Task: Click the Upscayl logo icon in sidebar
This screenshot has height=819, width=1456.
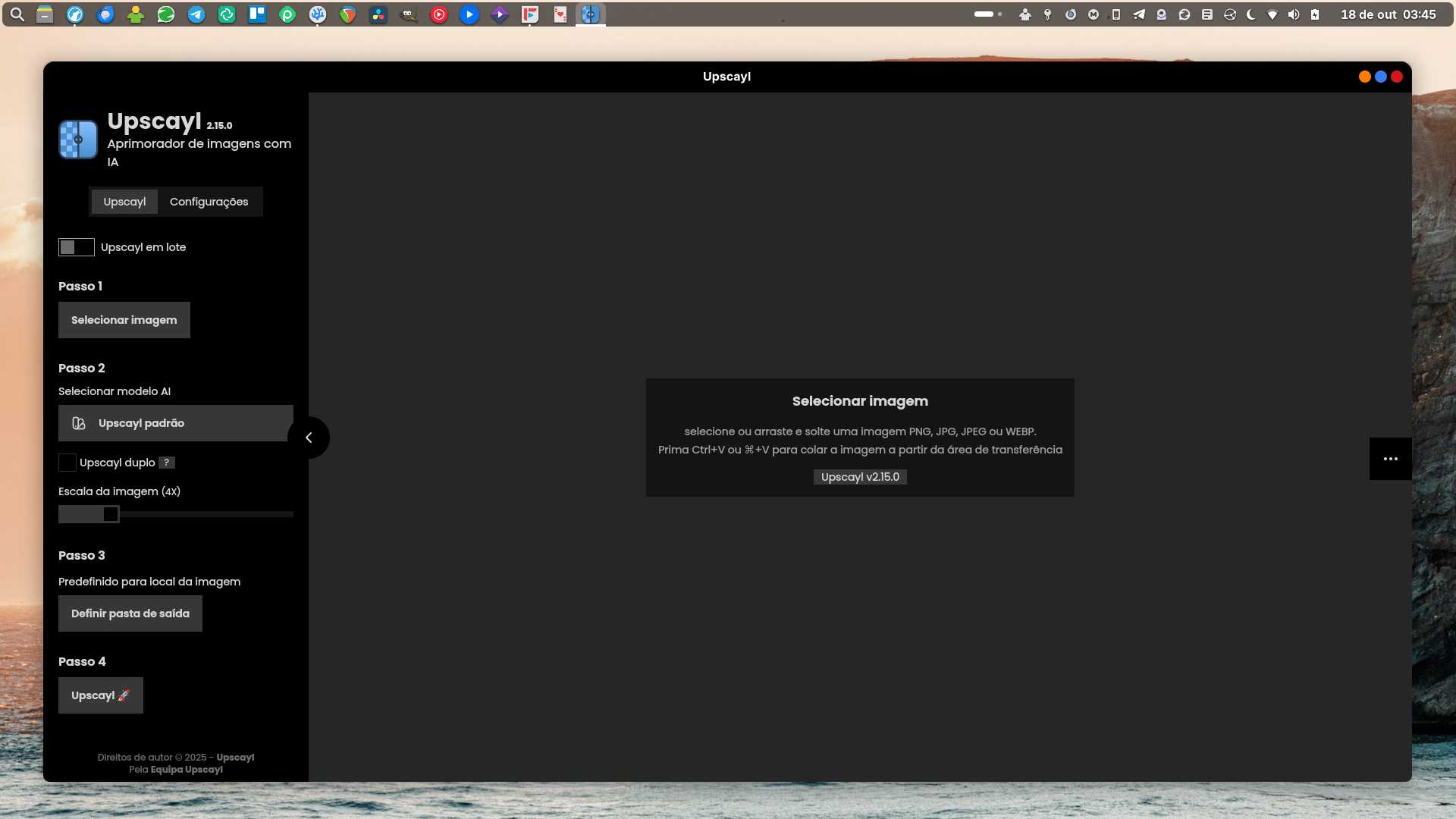Action: [x=78, y=140]
